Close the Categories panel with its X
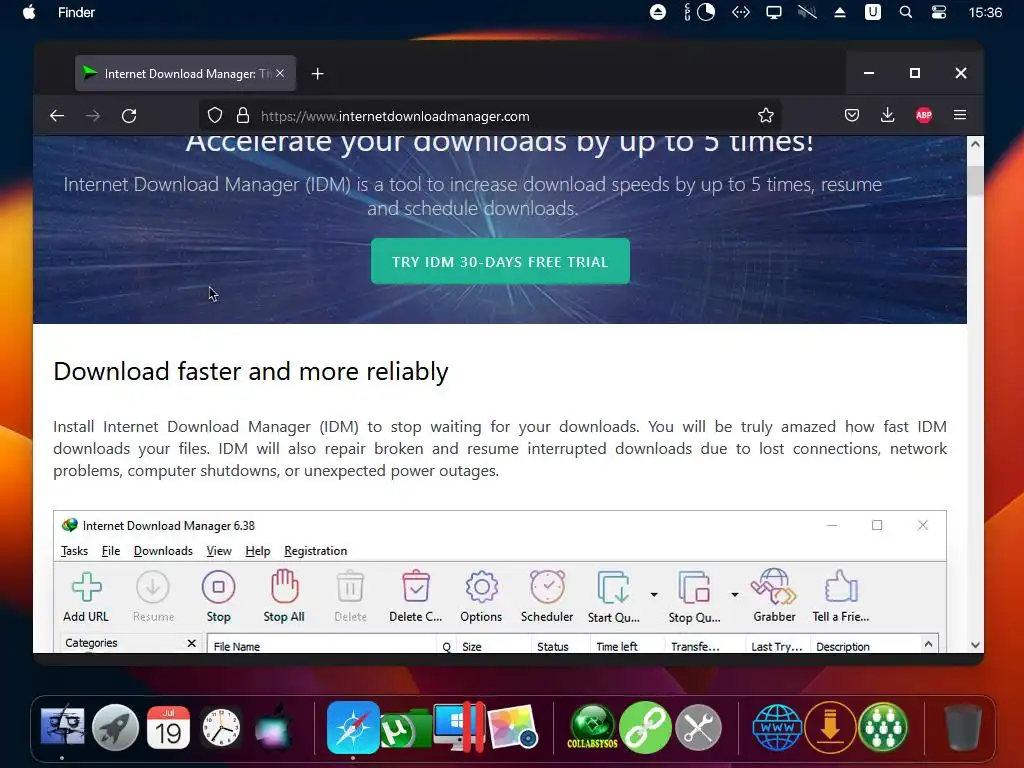 click(x=191, y=643)
